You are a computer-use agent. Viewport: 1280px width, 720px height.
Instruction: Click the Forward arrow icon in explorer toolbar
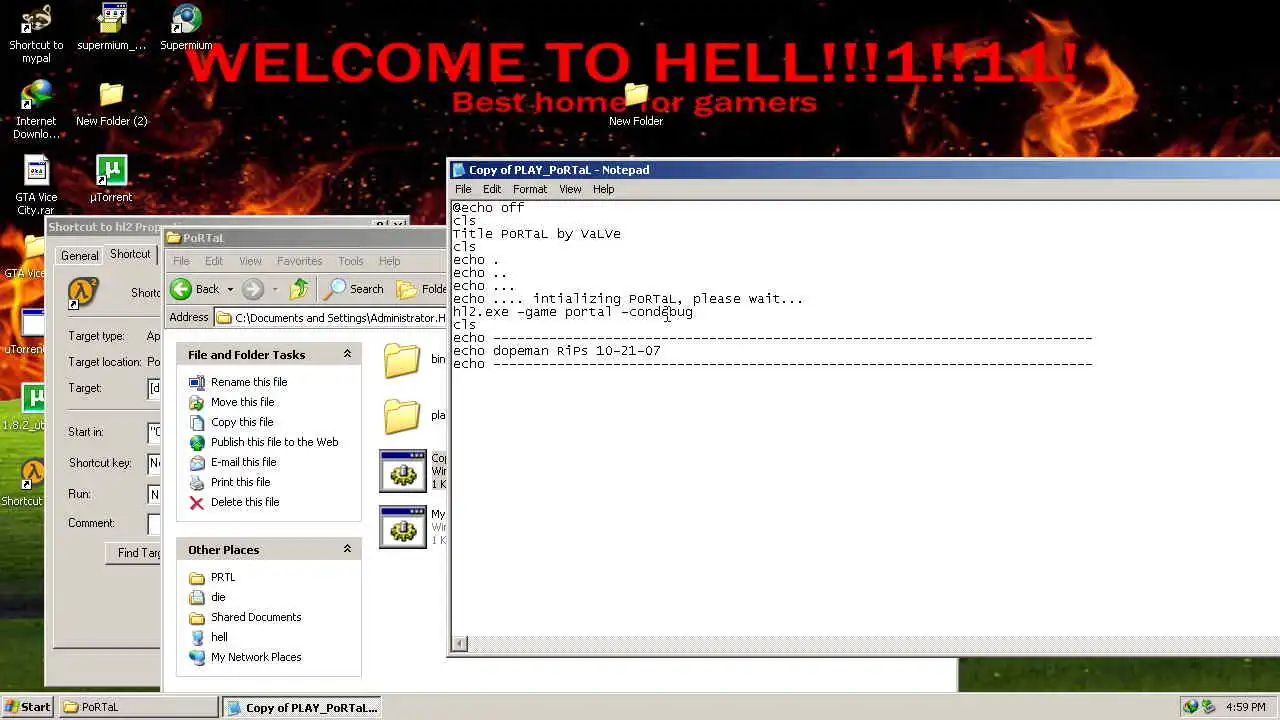coord(253,289)
